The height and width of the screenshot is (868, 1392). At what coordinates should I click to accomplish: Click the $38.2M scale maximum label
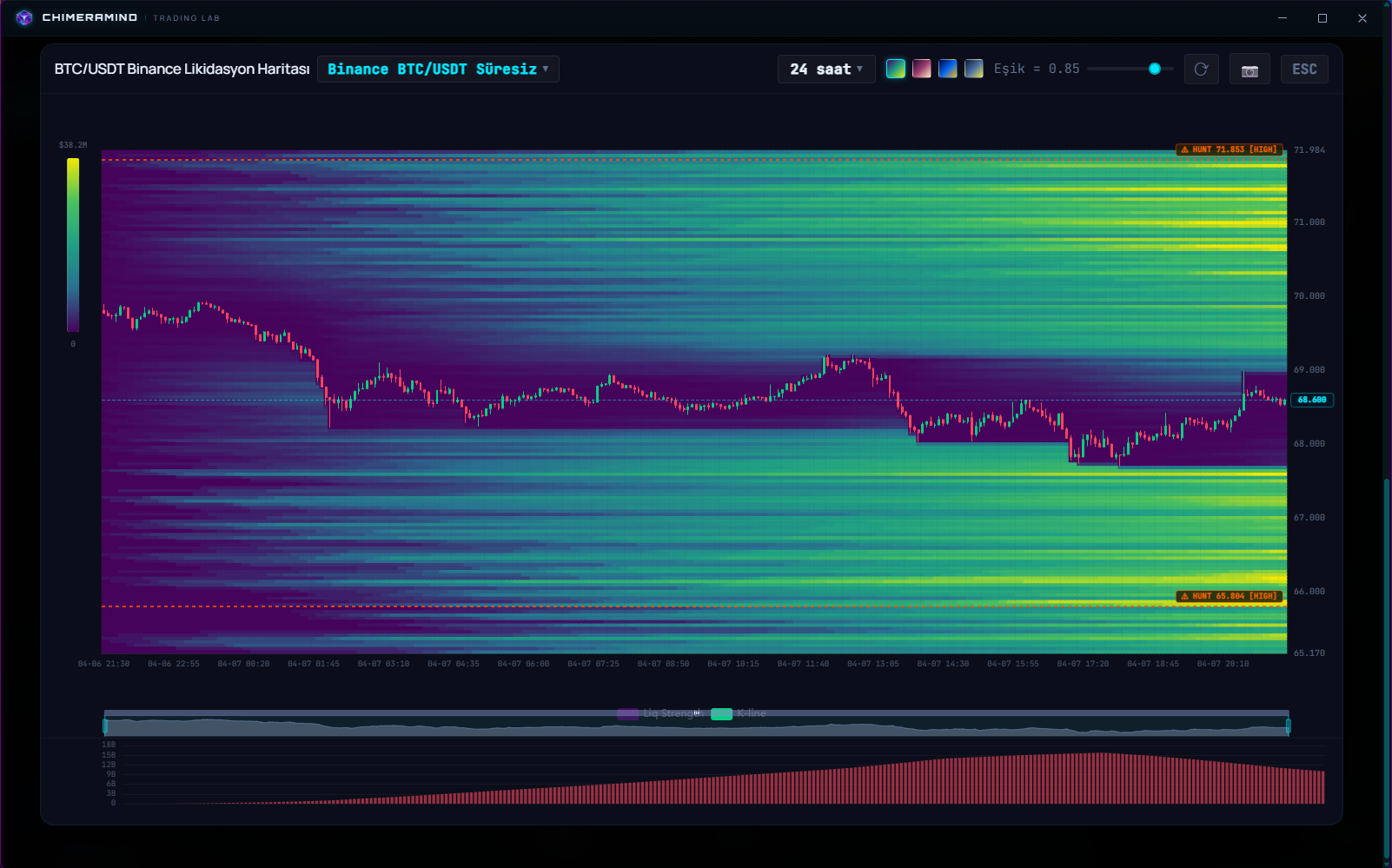73,145
